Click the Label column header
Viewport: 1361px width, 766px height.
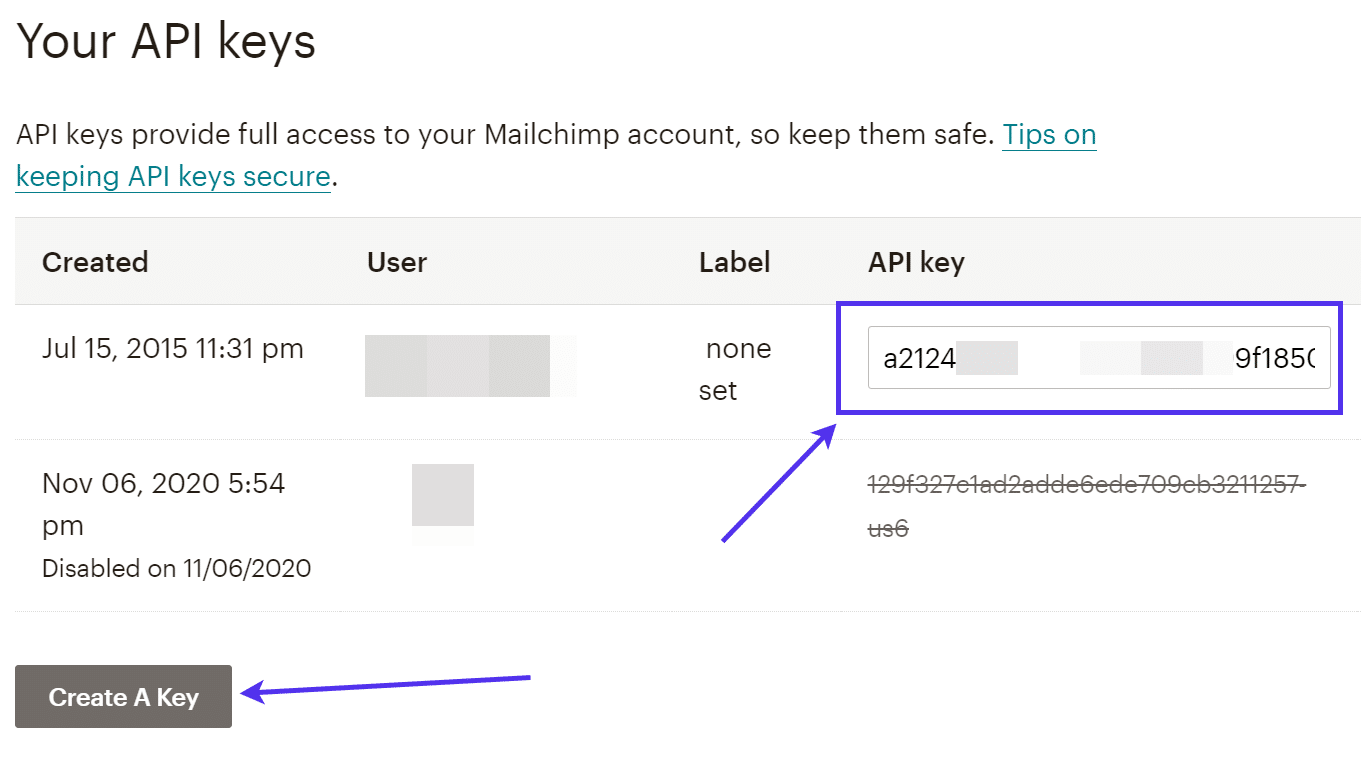734,262
